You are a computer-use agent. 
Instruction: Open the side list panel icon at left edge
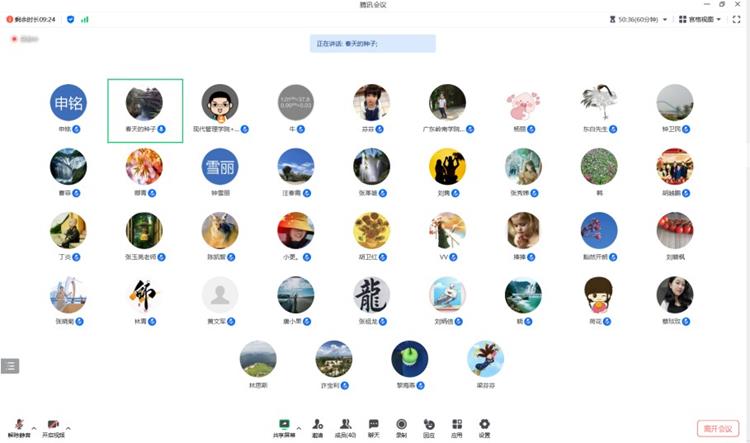9,365
